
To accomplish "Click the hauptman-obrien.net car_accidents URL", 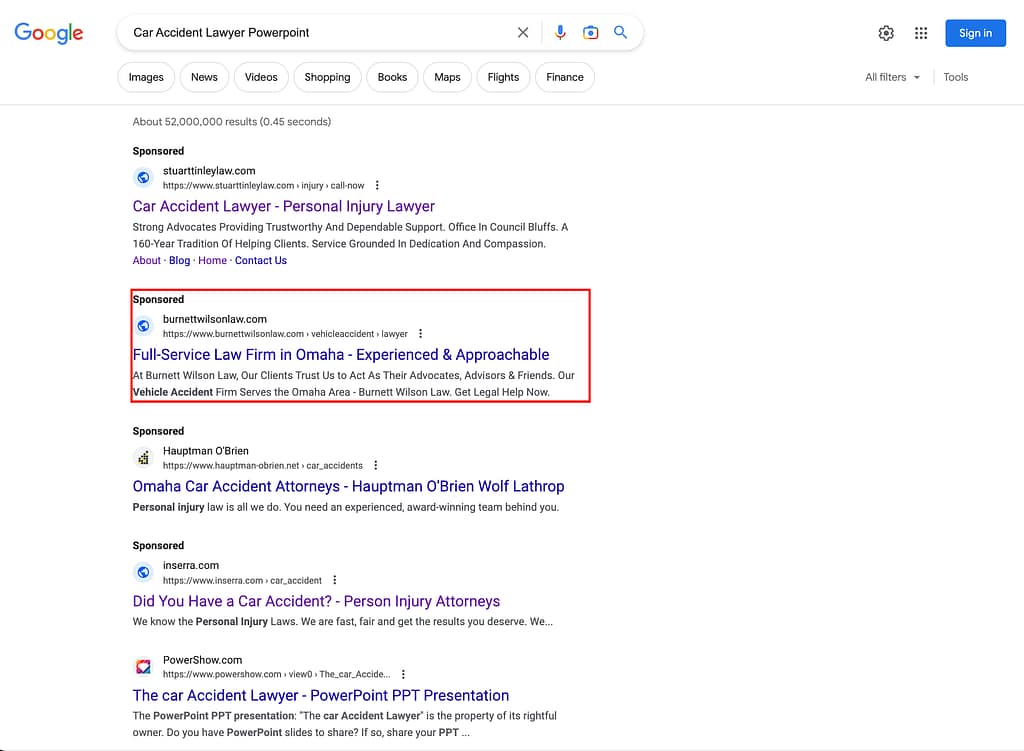I will (x=263, y=466).
